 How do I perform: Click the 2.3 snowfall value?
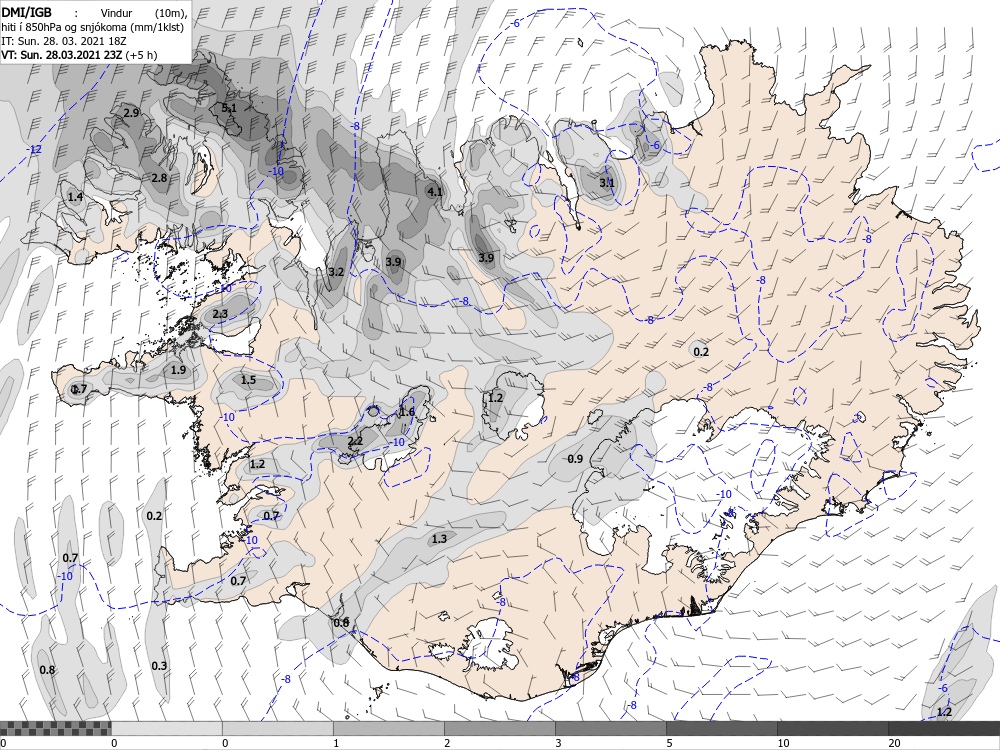(x=220, y=314)
